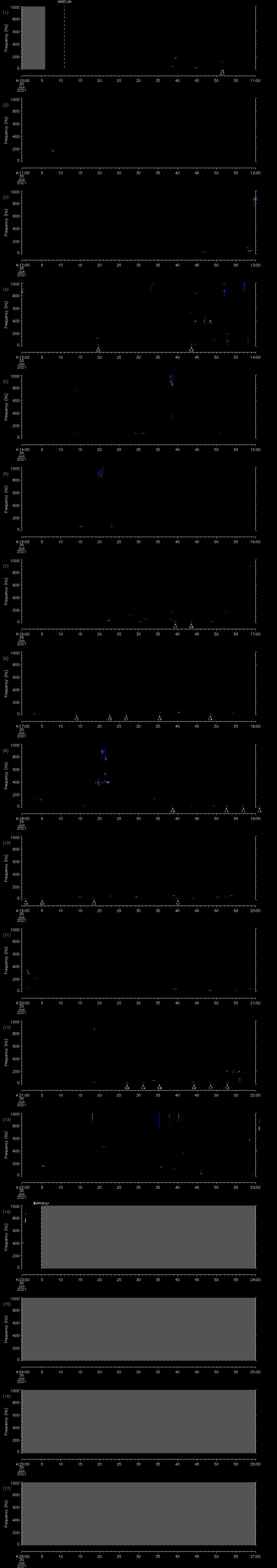Click the annotation label above panel (14) dashed line
This screenshot has width=277, height=1568.
pos(41,1203)
